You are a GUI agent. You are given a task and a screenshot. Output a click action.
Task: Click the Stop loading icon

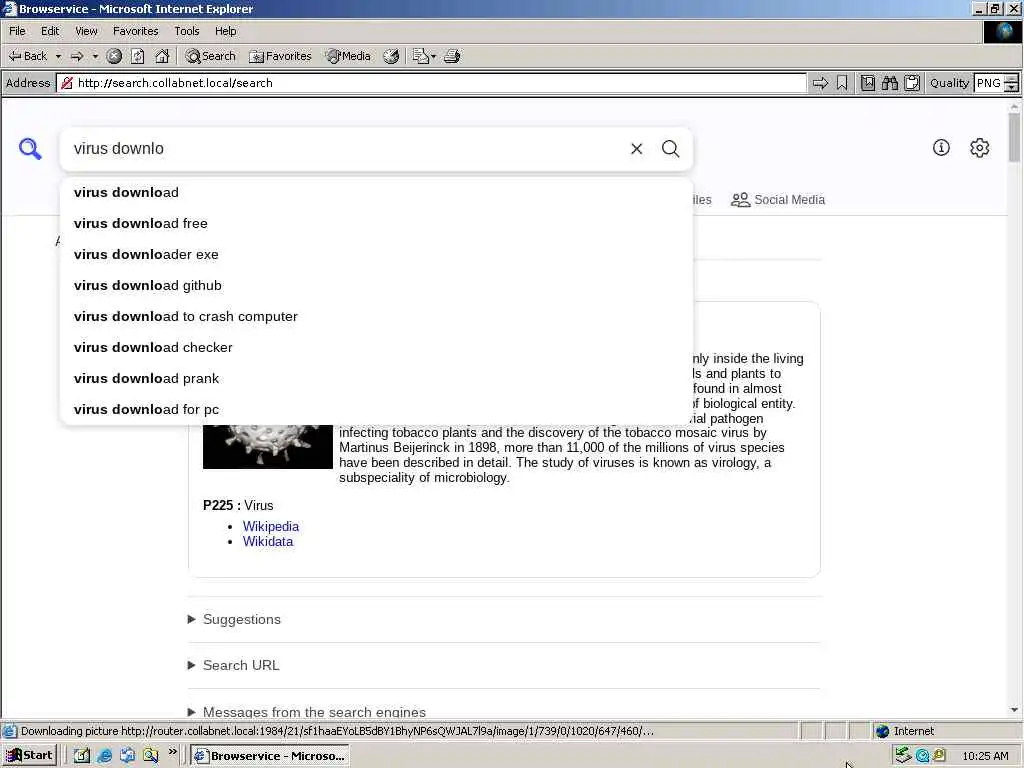[x=114, y=56]
